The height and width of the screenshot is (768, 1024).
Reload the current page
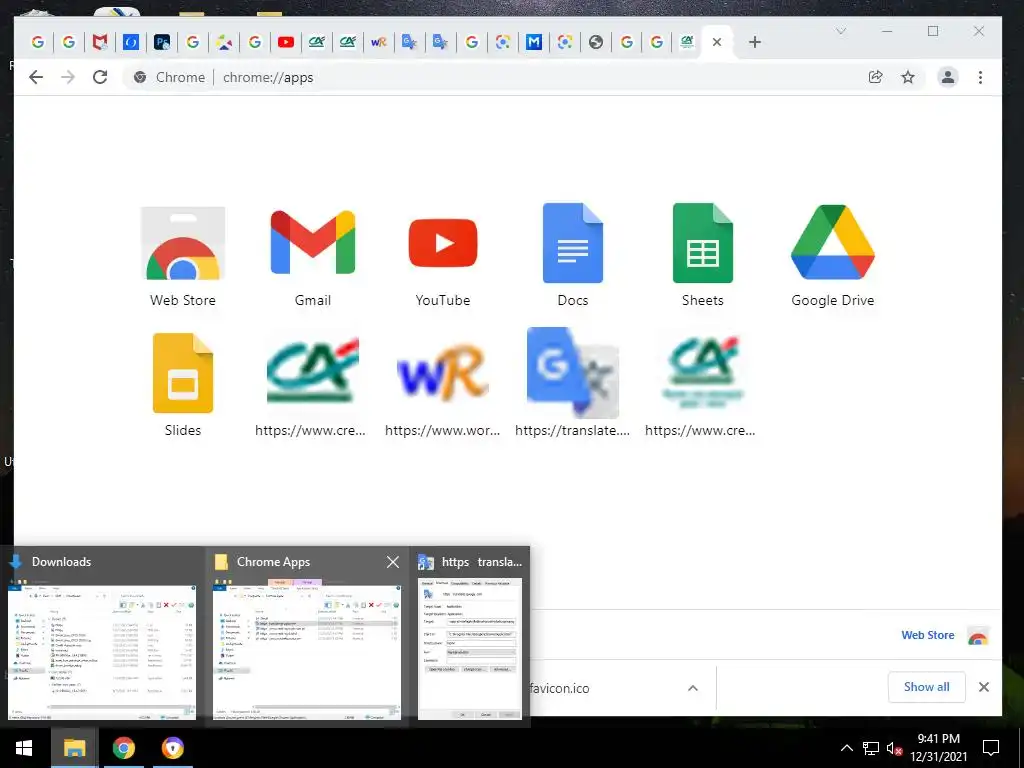click(100, 77)
